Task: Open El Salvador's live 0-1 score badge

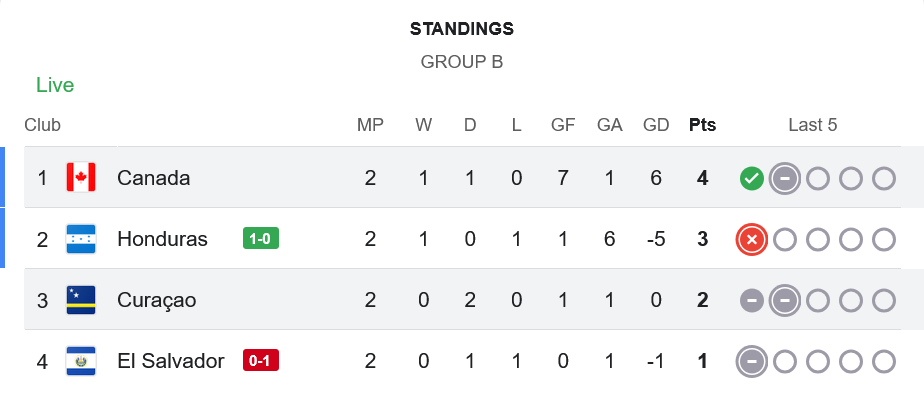Action: tap(260, 361)
